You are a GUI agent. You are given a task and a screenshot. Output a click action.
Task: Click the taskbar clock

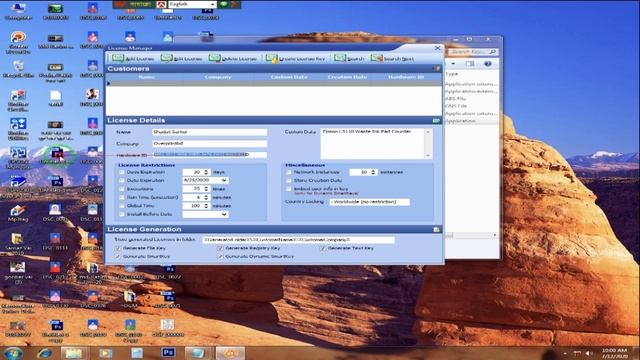(614, 353)
